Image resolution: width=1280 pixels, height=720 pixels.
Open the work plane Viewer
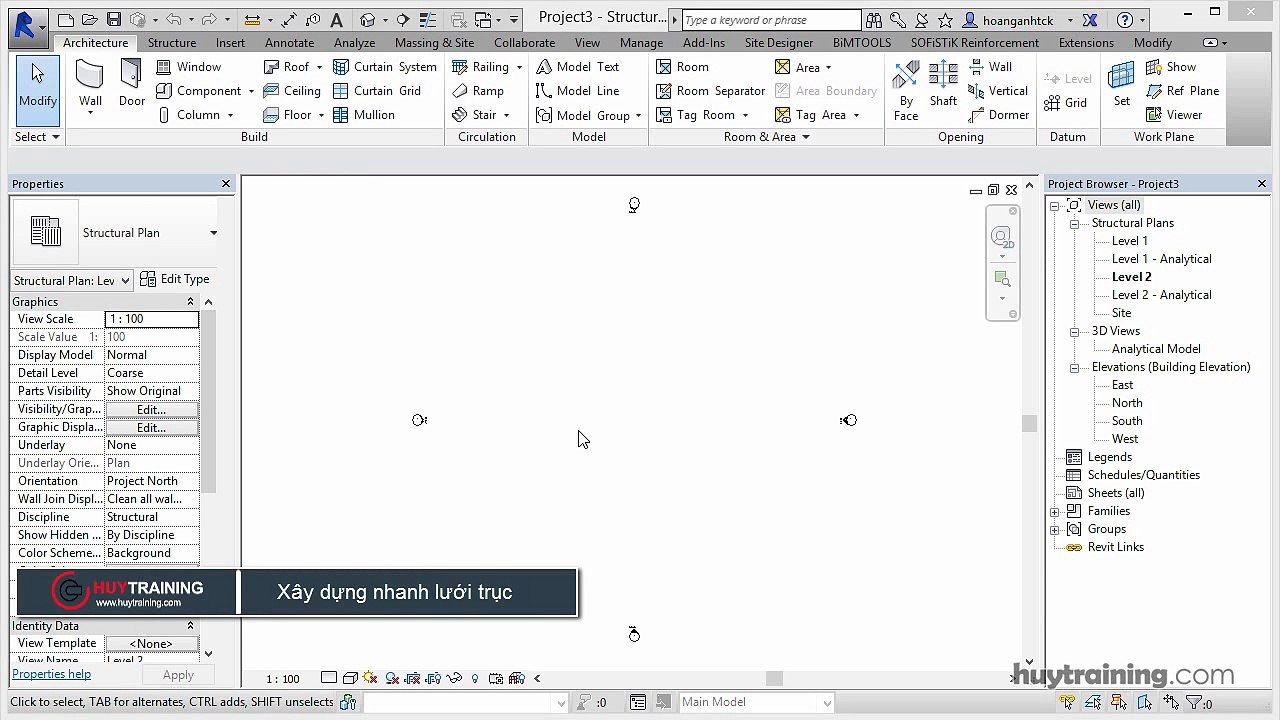coord(1173,115)
